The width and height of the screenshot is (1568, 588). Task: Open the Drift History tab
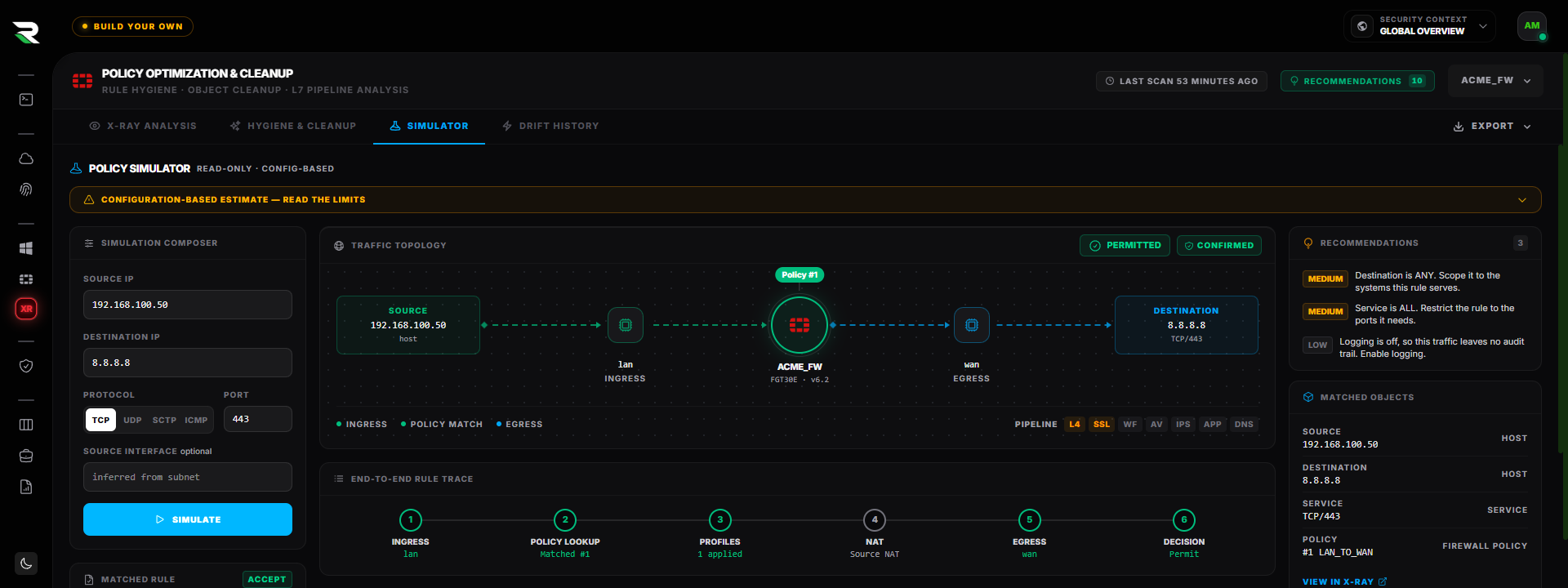550,127
